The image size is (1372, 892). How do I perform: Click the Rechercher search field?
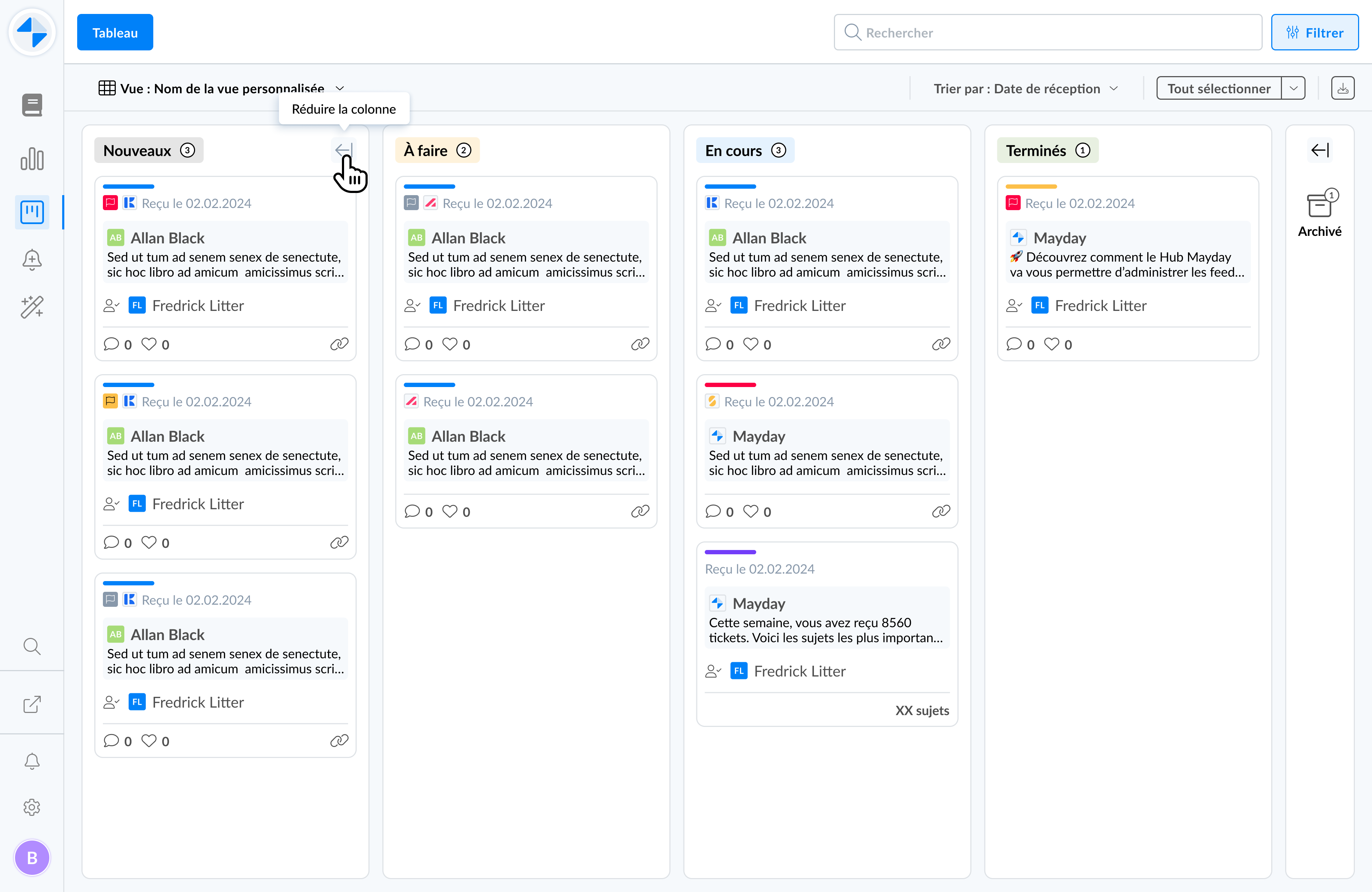point(1048,32)
